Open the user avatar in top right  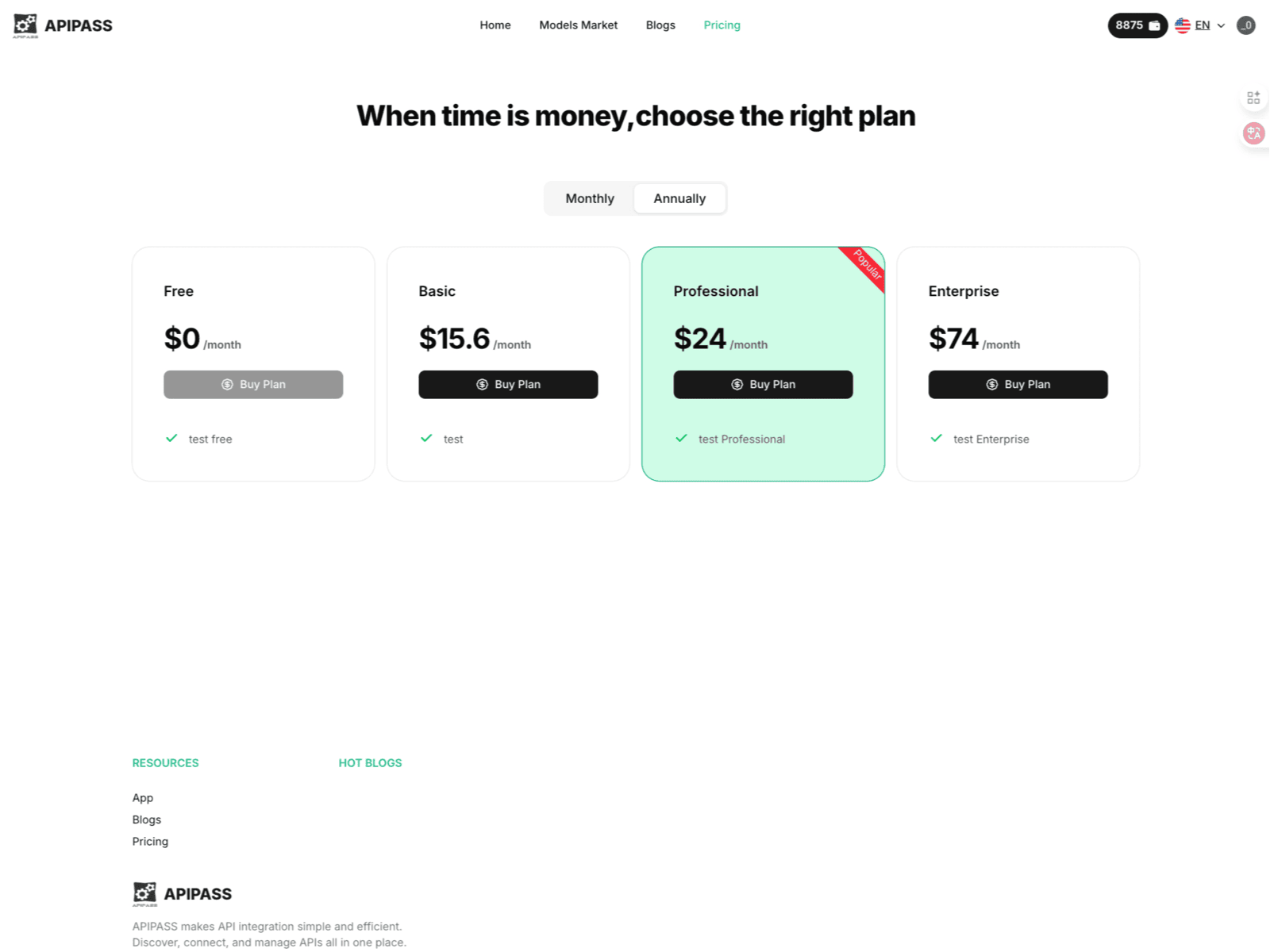point(1245,25)
